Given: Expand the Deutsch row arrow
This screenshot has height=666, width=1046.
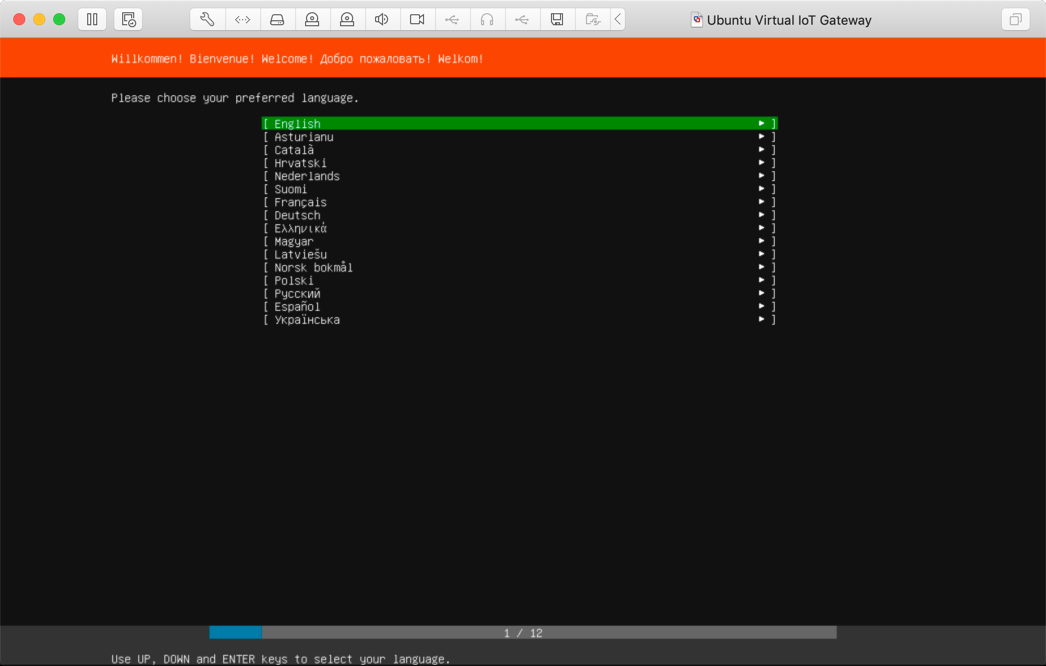Looking at the screenshot, I should 761,215.
